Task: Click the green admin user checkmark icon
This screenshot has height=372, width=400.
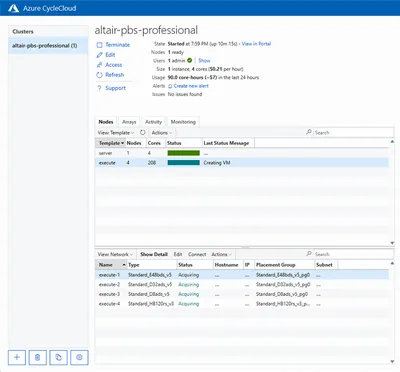Action: [x=190, y=60]
